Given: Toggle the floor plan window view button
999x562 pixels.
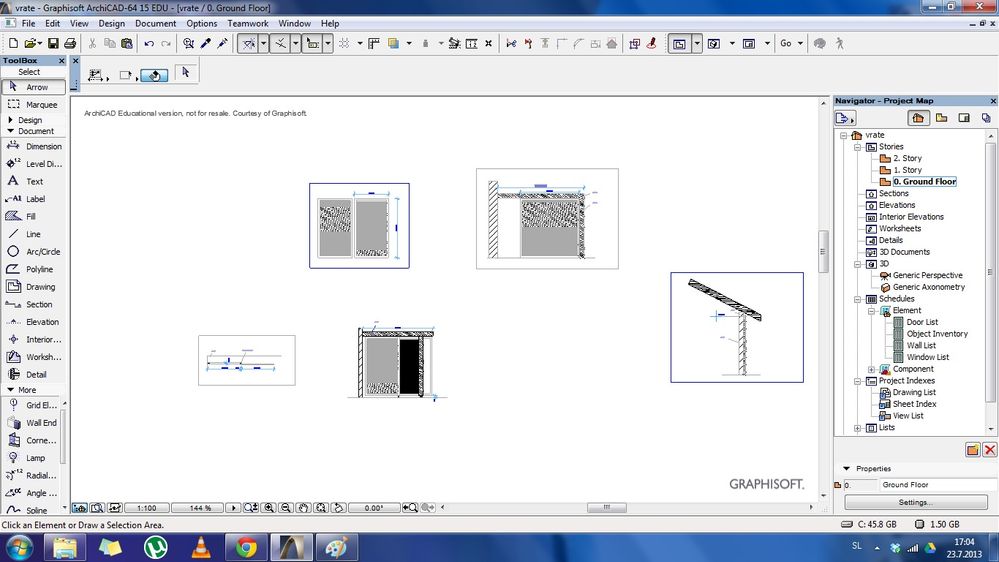Looking at the screenshot, I should click(679, 43).
